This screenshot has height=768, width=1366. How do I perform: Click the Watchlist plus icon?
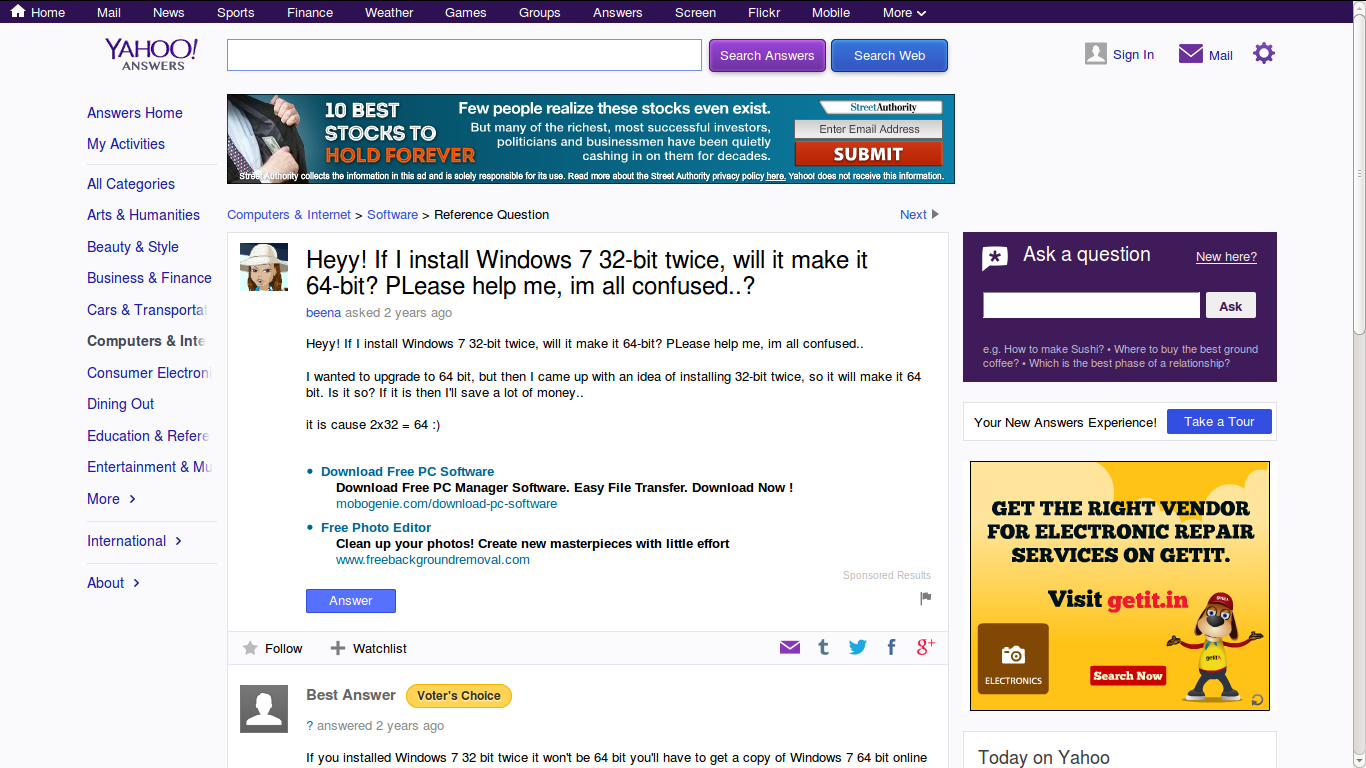tap(338, 648)
